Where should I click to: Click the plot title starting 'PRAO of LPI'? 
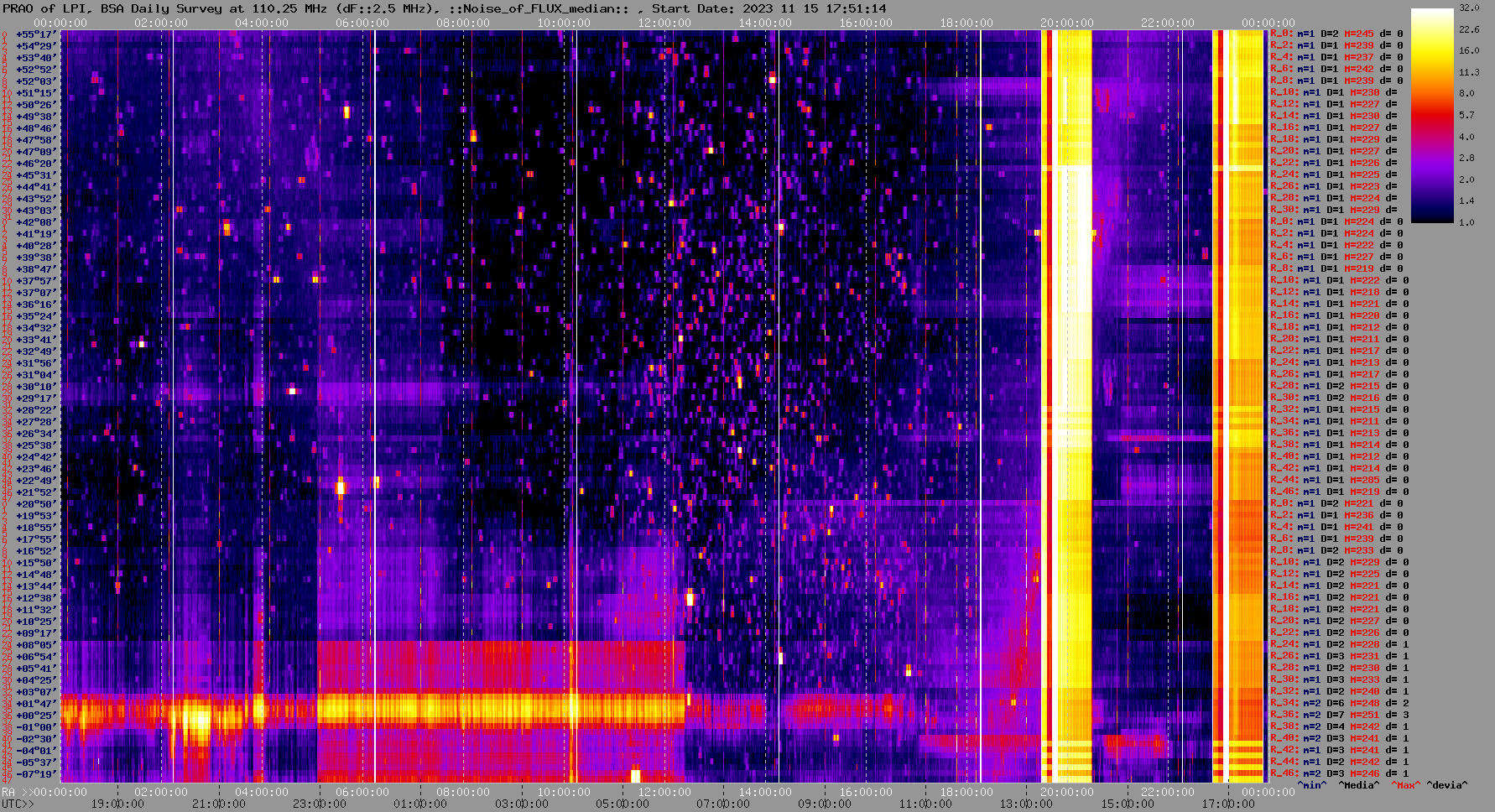click(x=445, y=8)
